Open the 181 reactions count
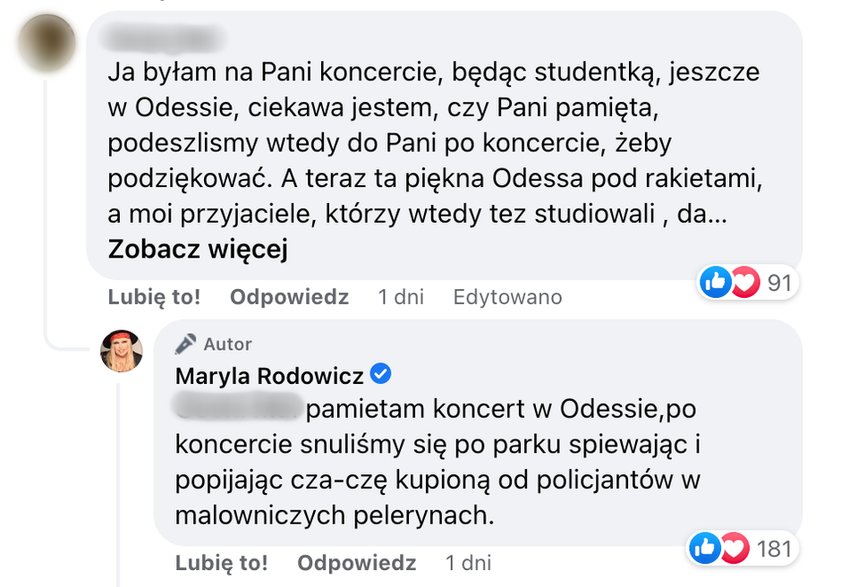The height and width of the screenshot is (587, 841). [774, 547]
